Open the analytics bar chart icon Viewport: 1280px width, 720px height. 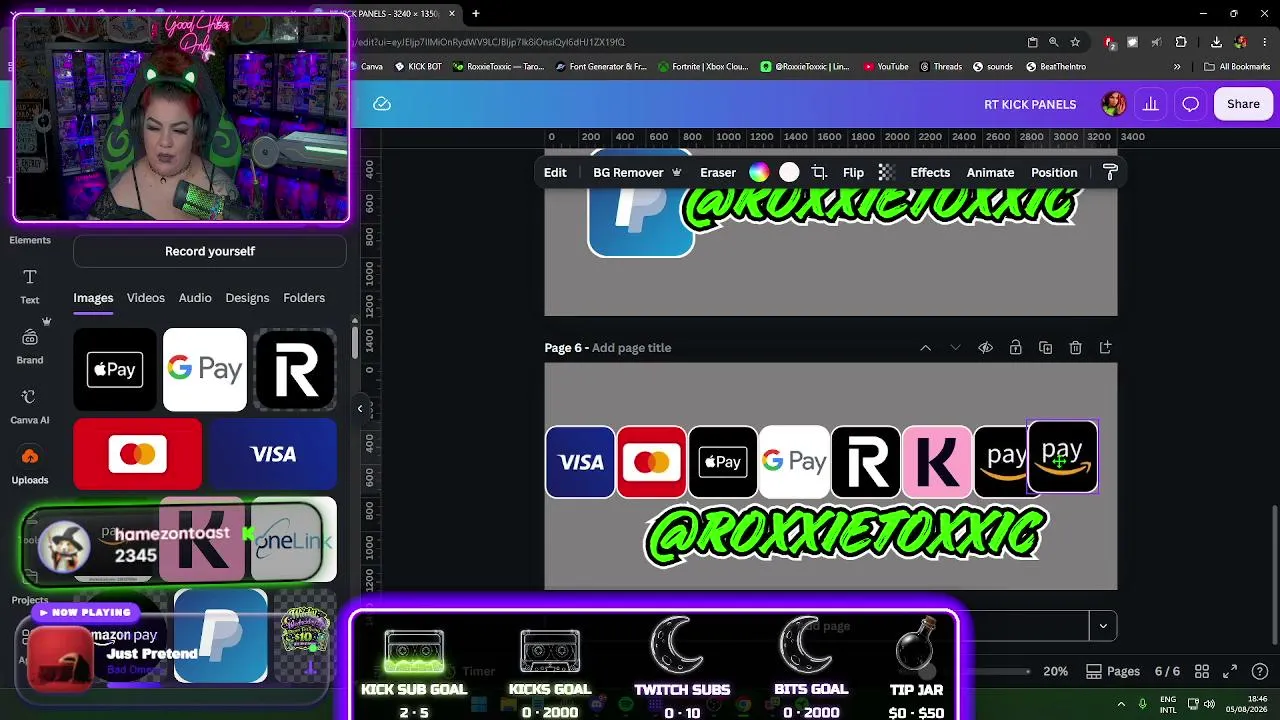pyautogui.click(x=1151, y=104)
